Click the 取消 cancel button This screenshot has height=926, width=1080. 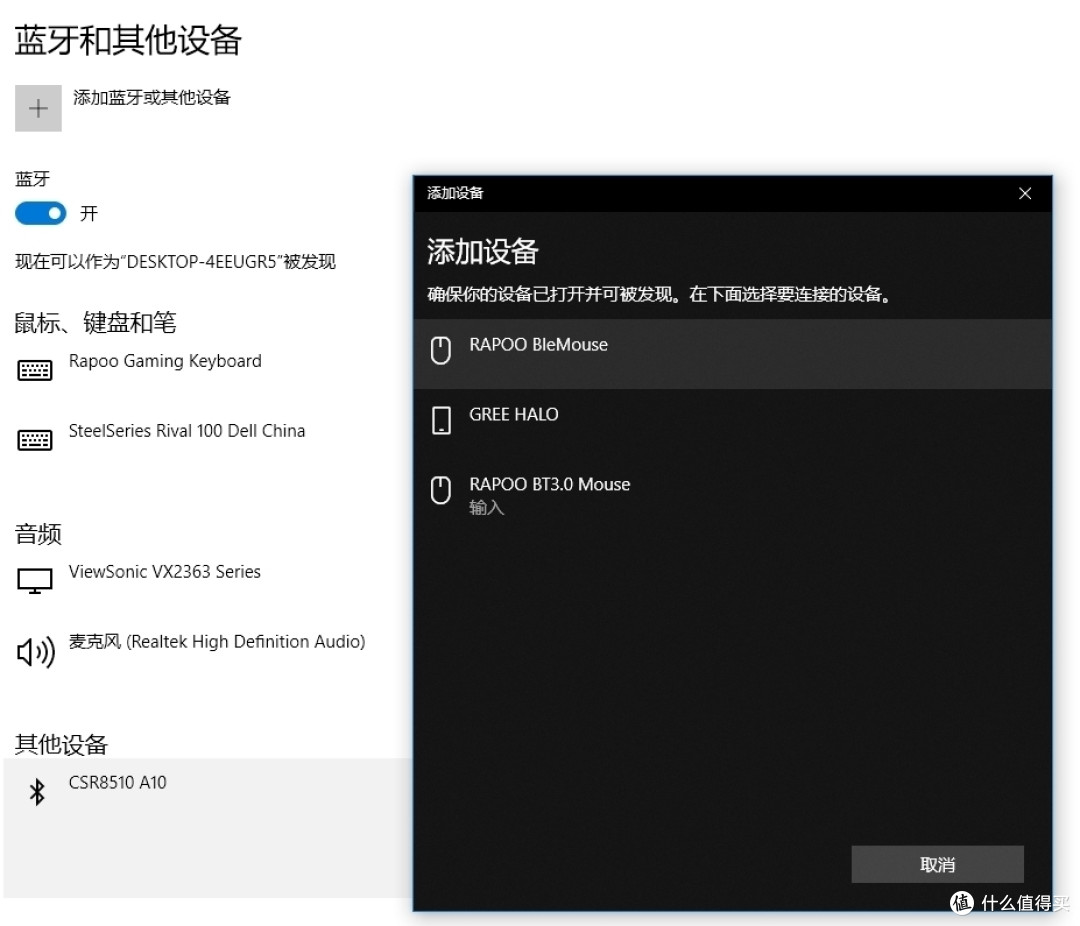tap(937, 864)
